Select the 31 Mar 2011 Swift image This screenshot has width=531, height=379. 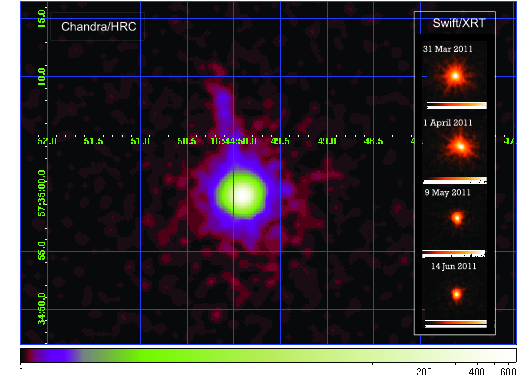pos(455,76)
